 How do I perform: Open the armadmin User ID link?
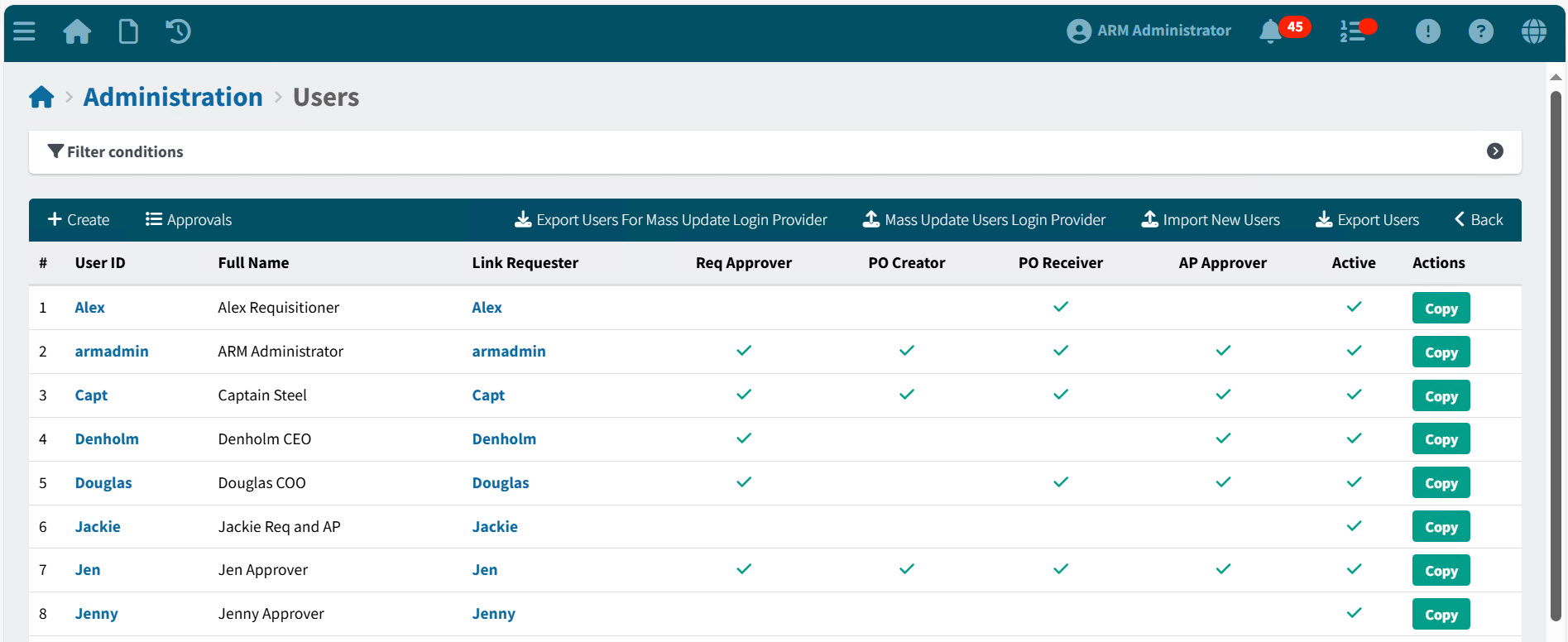(x=112, y=352)
